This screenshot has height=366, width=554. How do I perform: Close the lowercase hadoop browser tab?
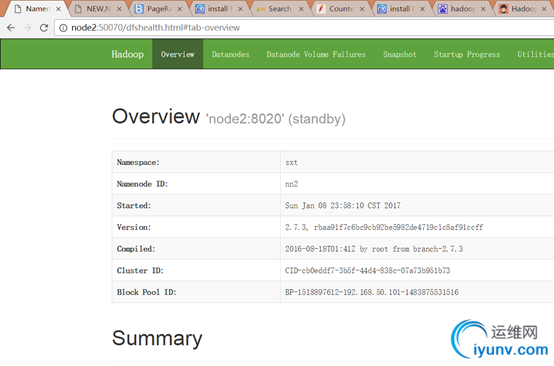point(483,9)
